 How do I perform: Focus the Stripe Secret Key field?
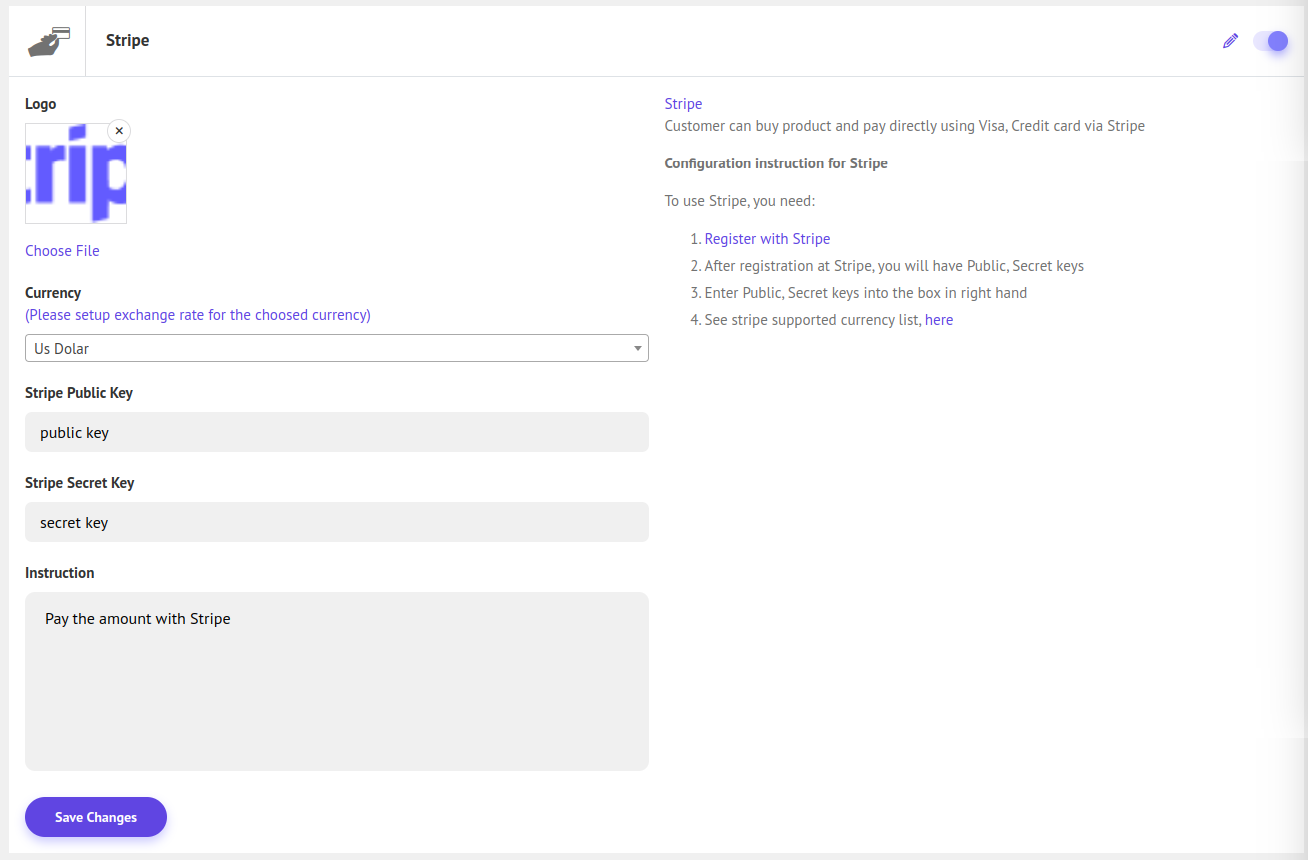(336, 522)
